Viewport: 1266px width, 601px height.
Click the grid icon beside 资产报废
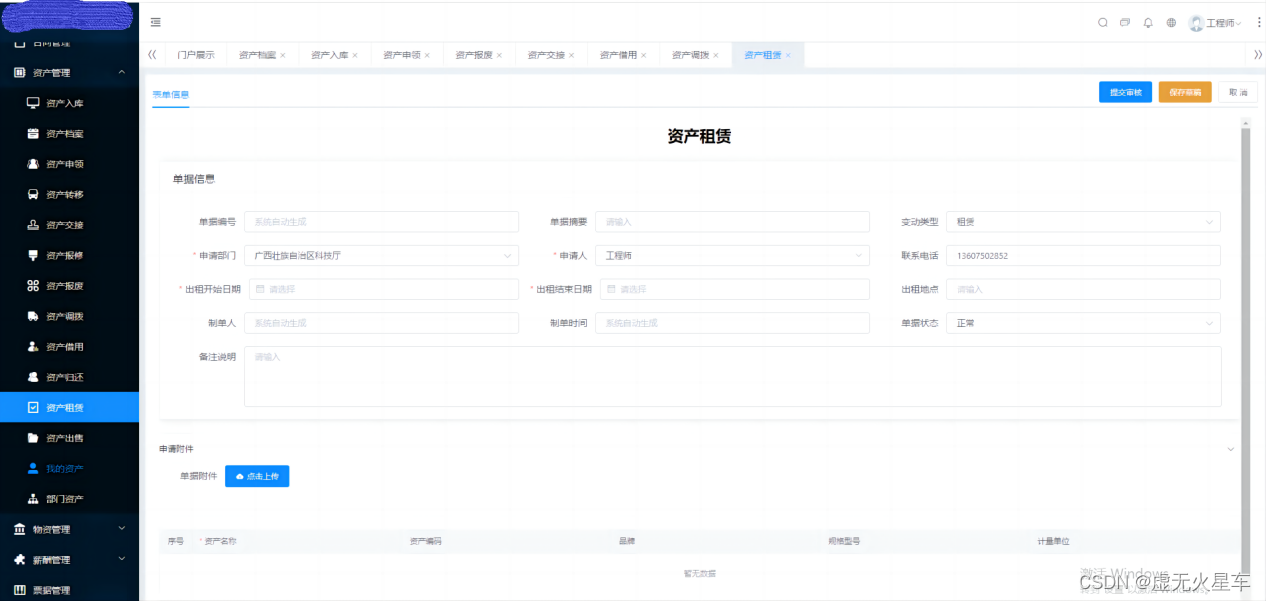[33, 286]
